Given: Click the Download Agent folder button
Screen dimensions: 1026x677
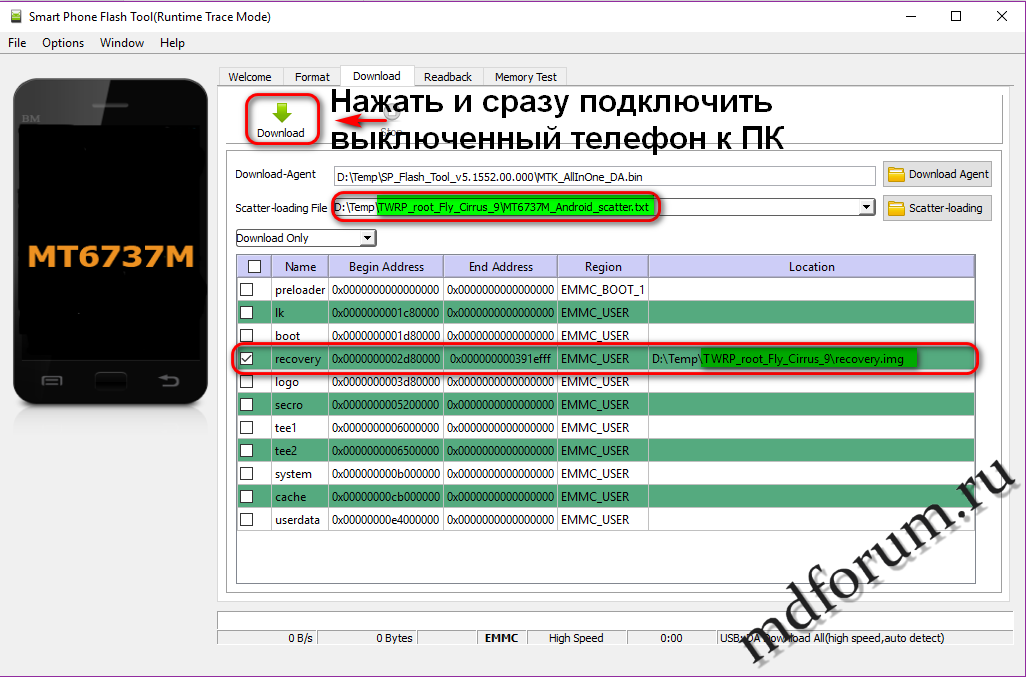Looking at the screenshot, I should point(937,174).
